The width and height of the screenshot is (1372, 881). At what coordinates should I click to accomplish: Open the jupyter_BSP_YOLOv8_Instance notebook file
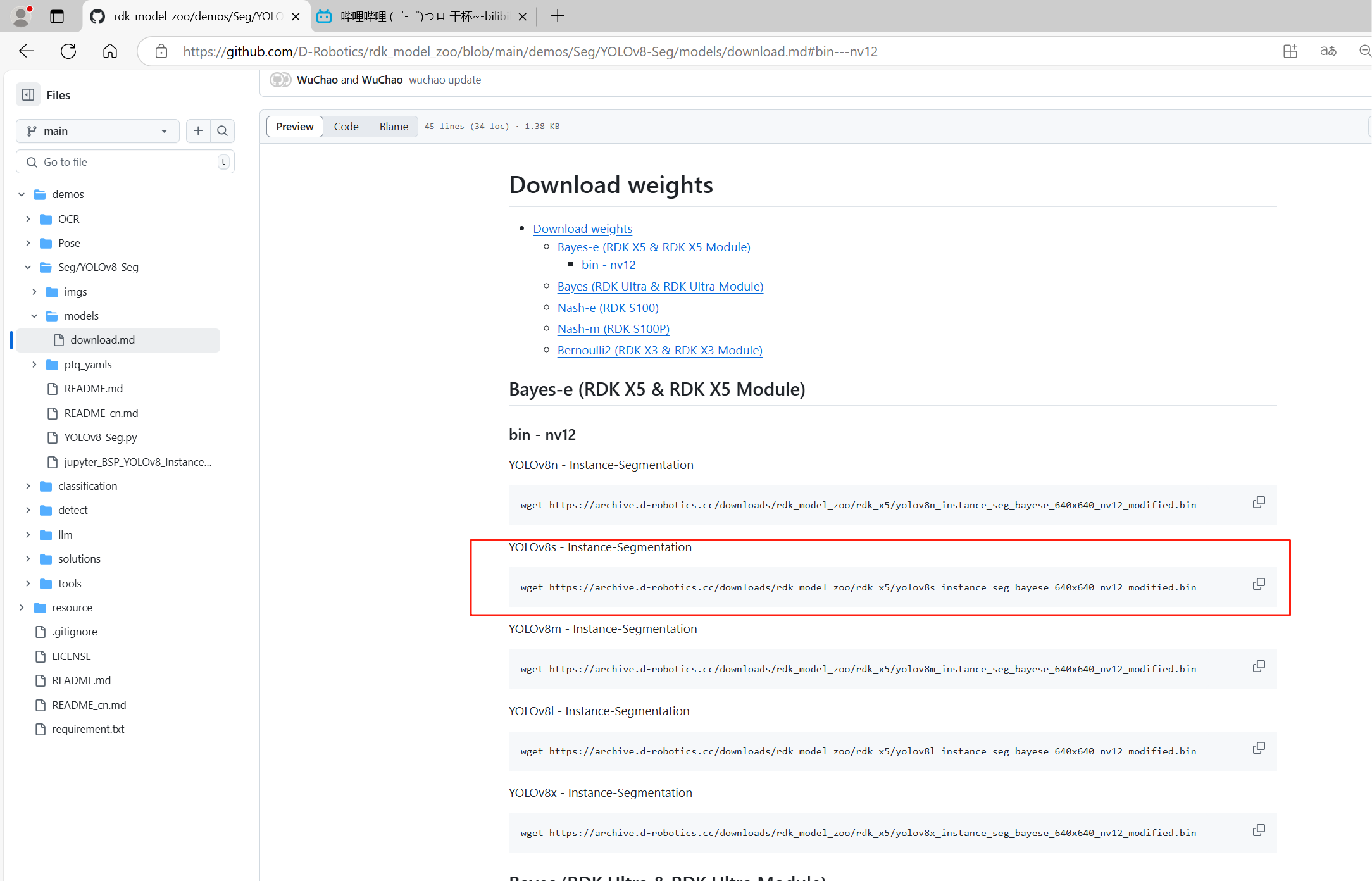138,462
